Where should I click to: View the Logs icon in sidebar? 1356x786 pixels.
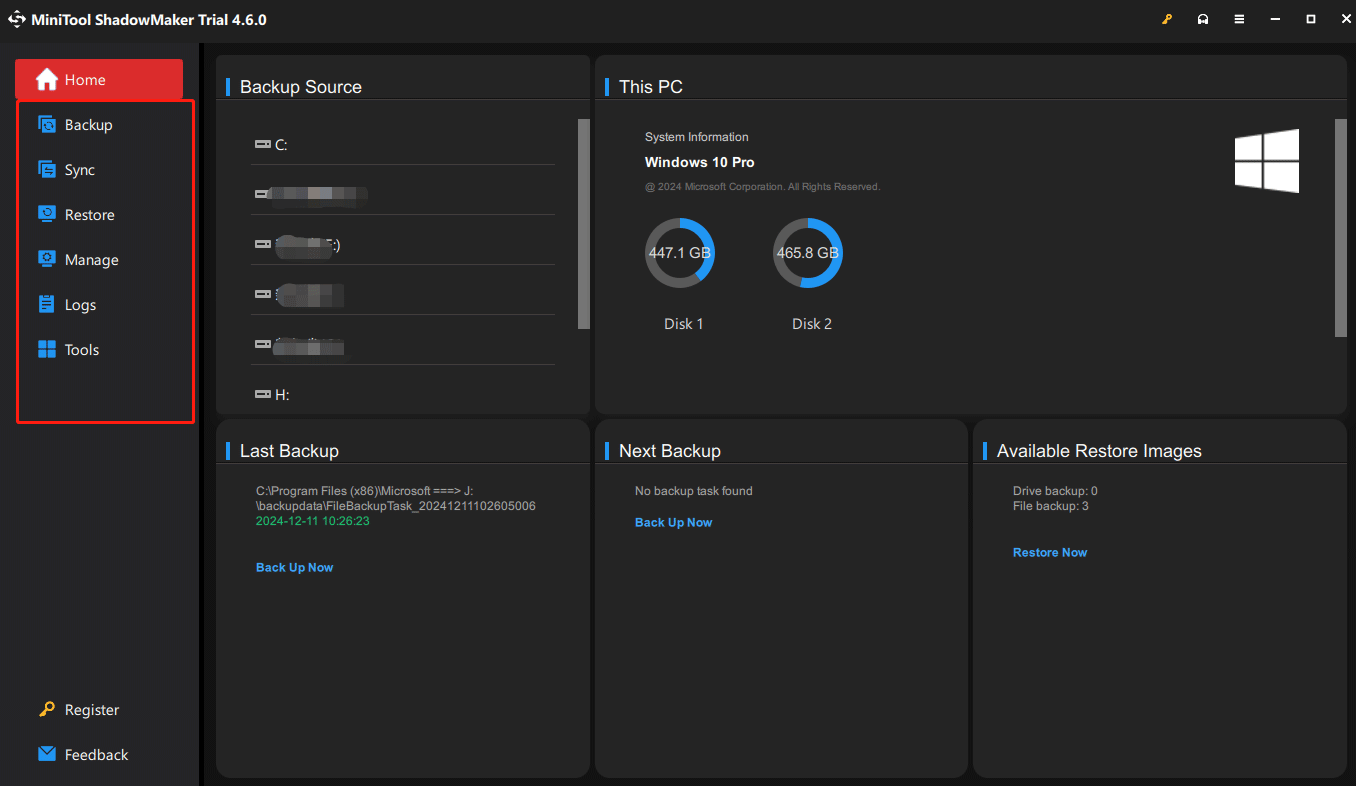(x=46, y=305)
